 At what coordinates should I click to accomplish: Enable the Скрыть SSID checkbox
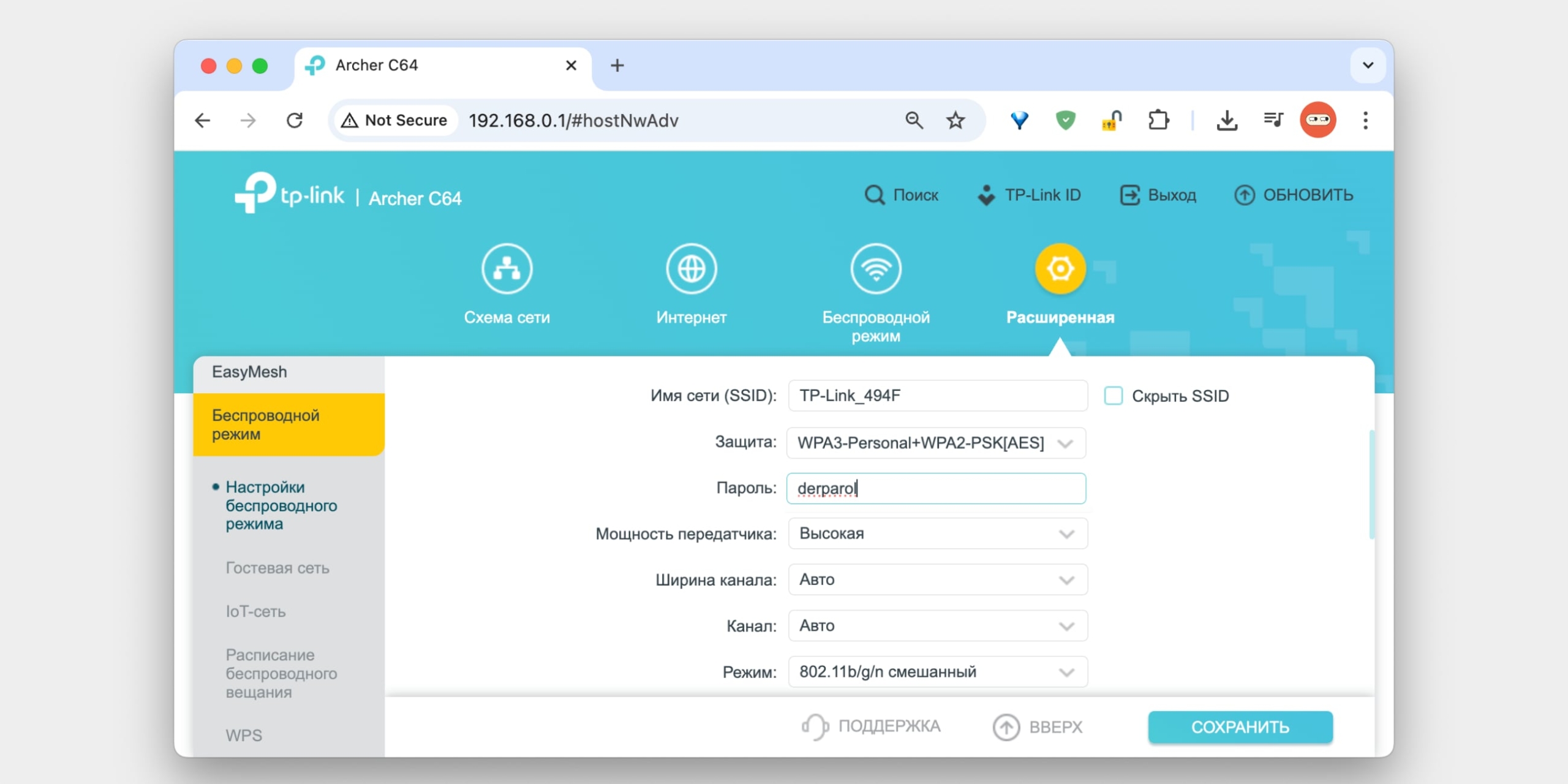[x=1113, y=396]
